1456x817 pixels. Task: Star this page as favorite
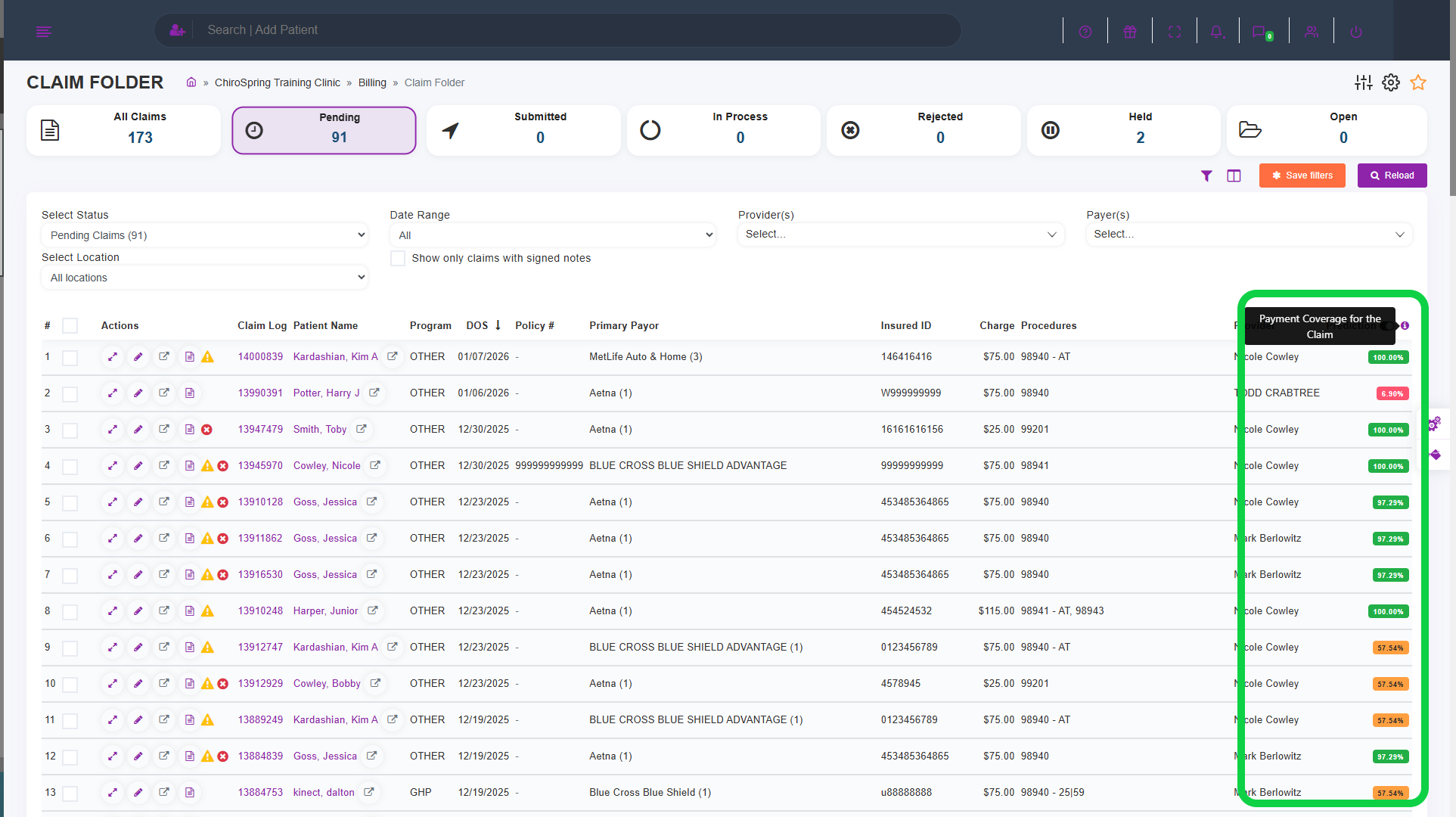pyautogui.click(x=1418, y=82)
